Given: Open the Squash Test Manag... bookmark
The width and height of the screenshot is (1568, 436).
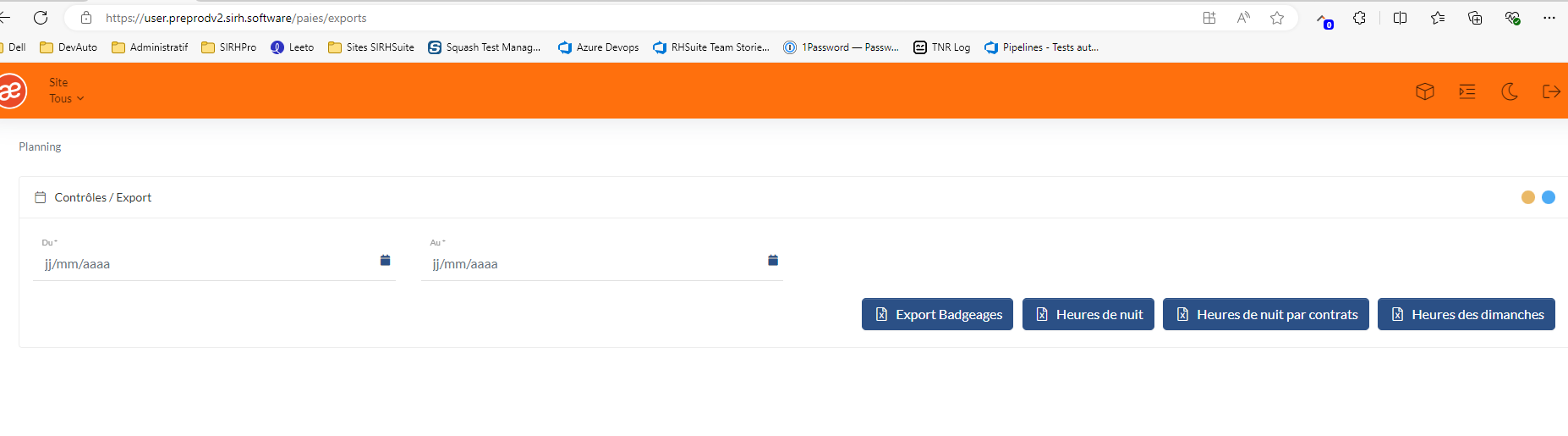Looking at the screenshot, I should pos(485,47).
